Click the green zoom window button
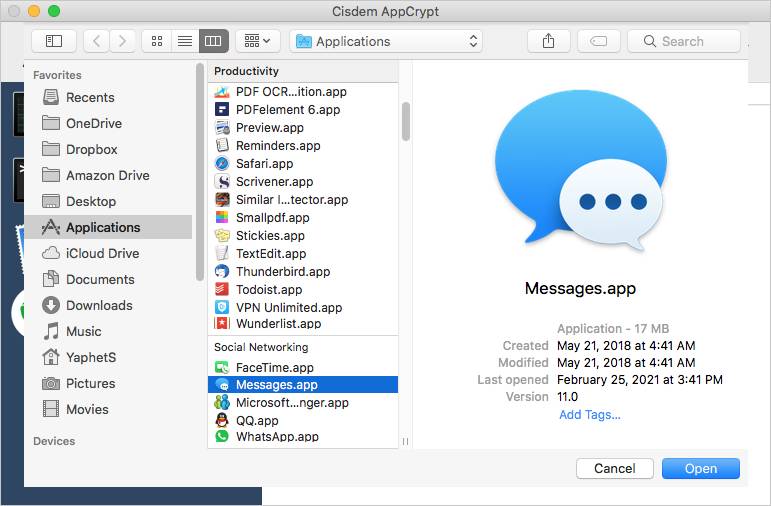The height and width of the screenshot is (506, 771). [54, 11]
